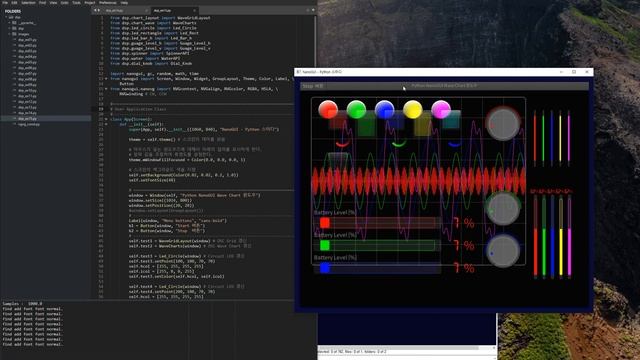Viewport: 640px width, 360px height.
Task: Open the File menu
Action: click(5, 2)
